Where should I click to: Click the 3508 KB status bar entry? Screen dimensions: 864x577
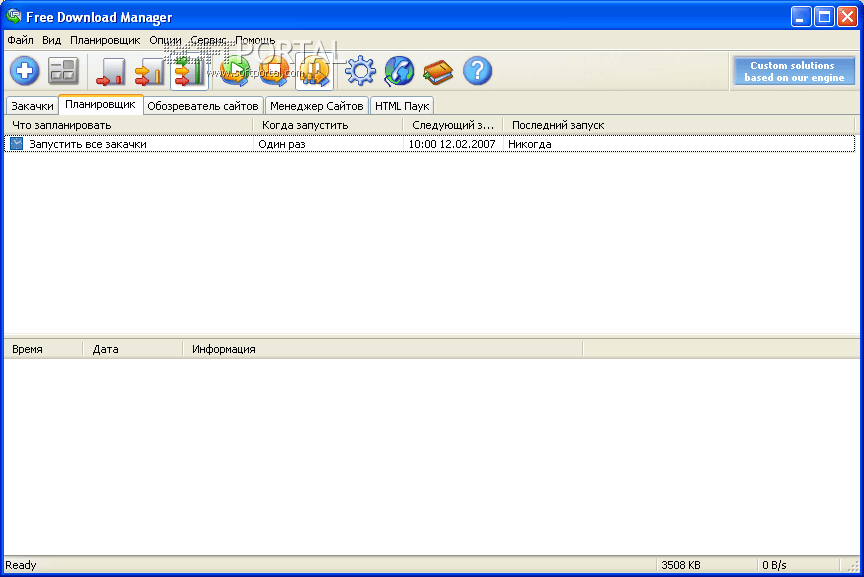pos(681,565)
